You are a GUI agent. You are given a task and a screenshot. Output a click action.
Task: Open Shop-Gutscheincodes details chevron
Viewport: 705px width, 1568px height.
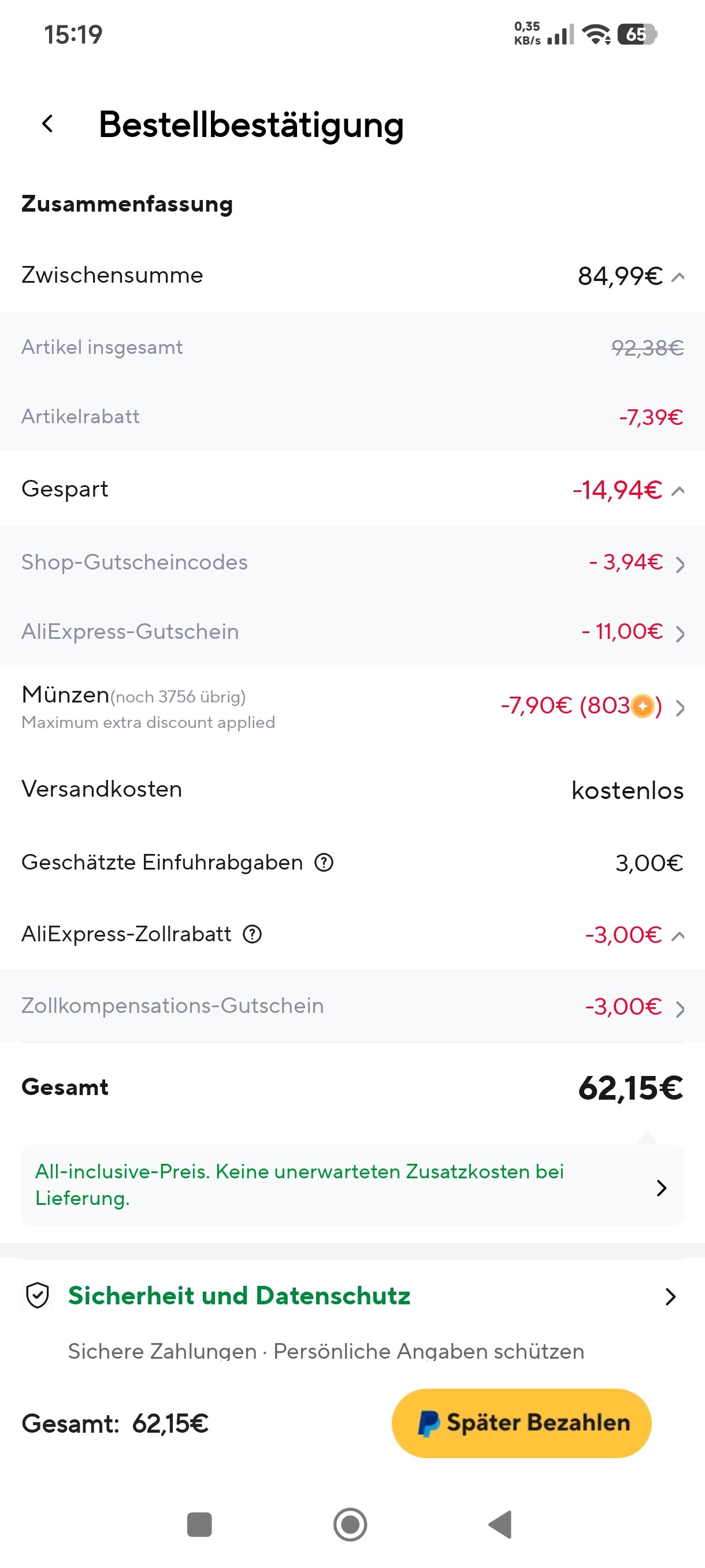(x=680, y=565)
